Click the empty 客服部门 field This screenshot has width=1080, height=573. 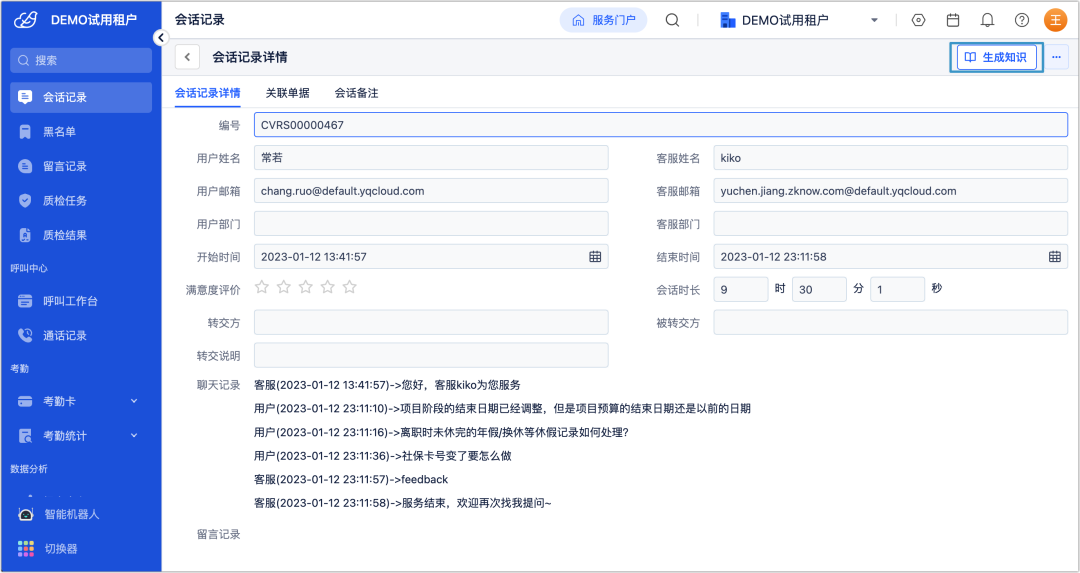tap(891, 224)
